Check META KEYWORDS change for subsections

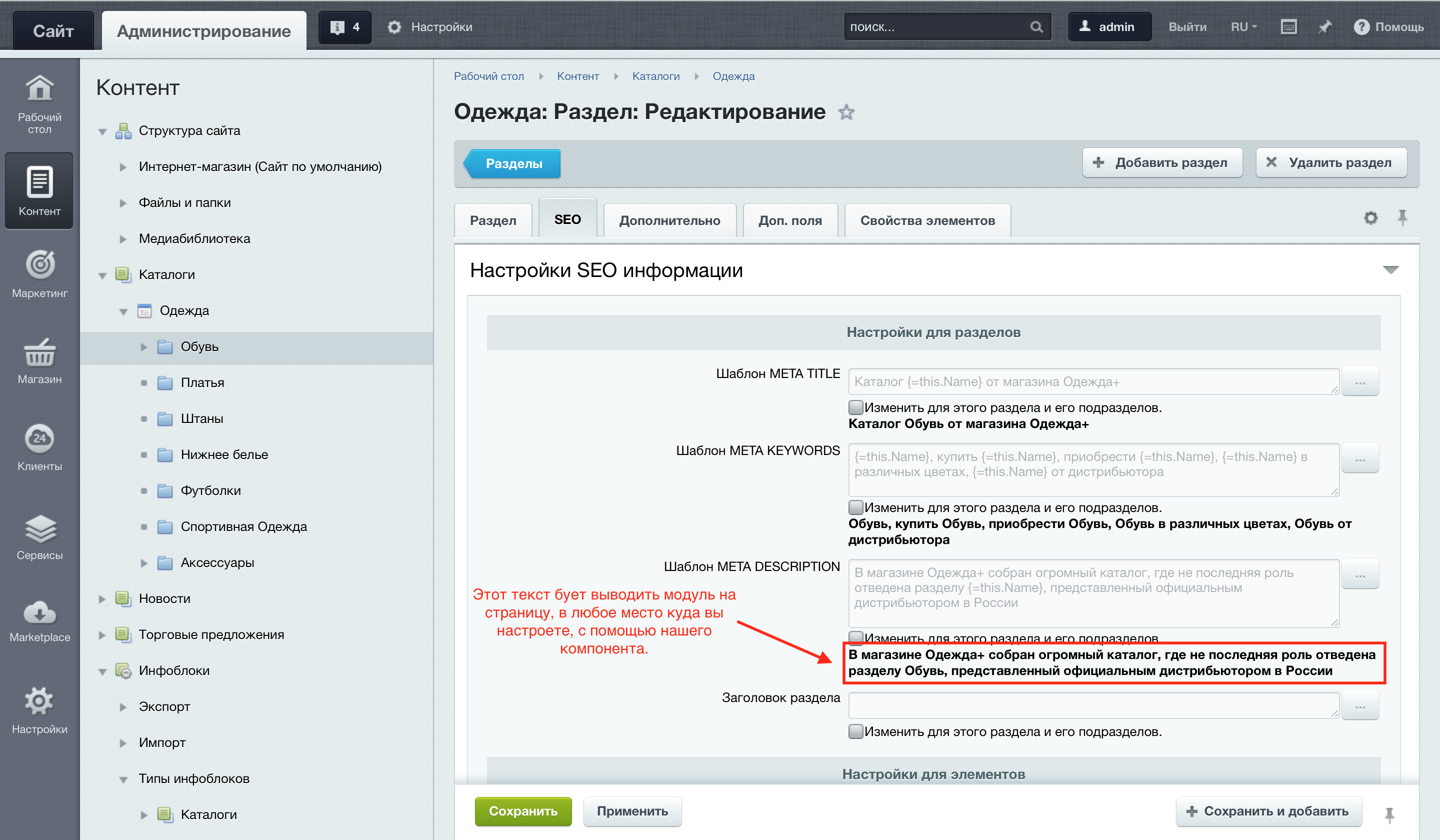click(x=855, y=507)
